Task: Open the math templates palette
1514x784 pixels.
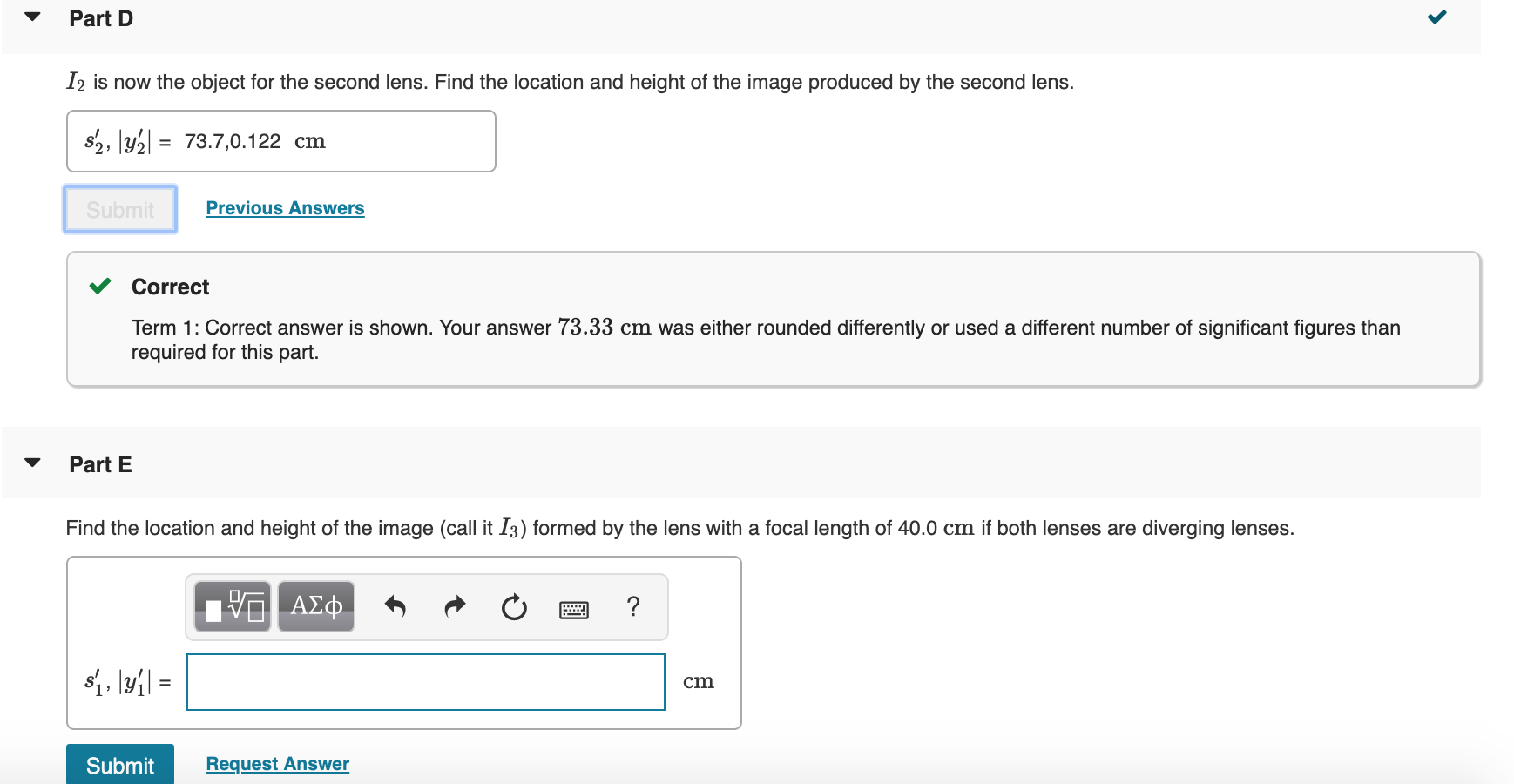Action: click(x=232, y=605)
